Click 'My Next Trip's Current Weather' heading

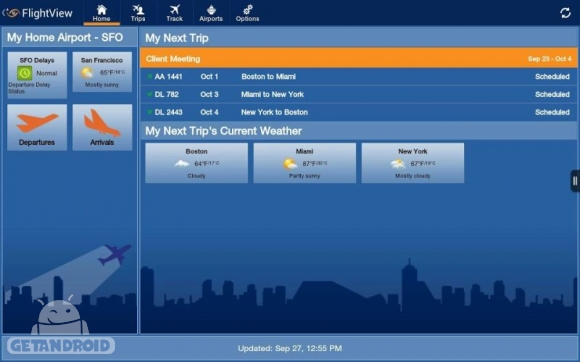(223, 131)
